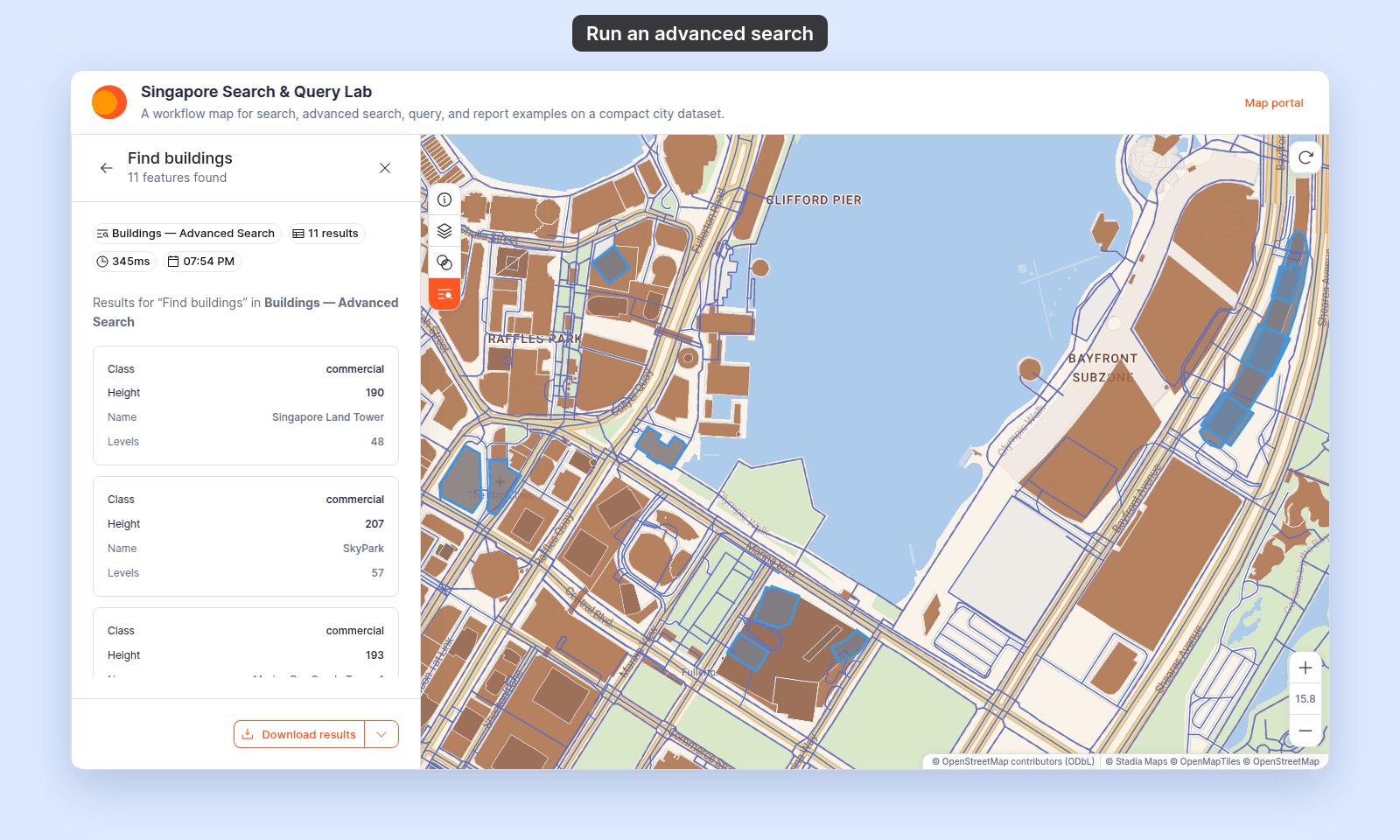The width and height of the screenshot is (1400, 840).
Task: Click the Singapore Search & Query Lab title
Action: 256,92
